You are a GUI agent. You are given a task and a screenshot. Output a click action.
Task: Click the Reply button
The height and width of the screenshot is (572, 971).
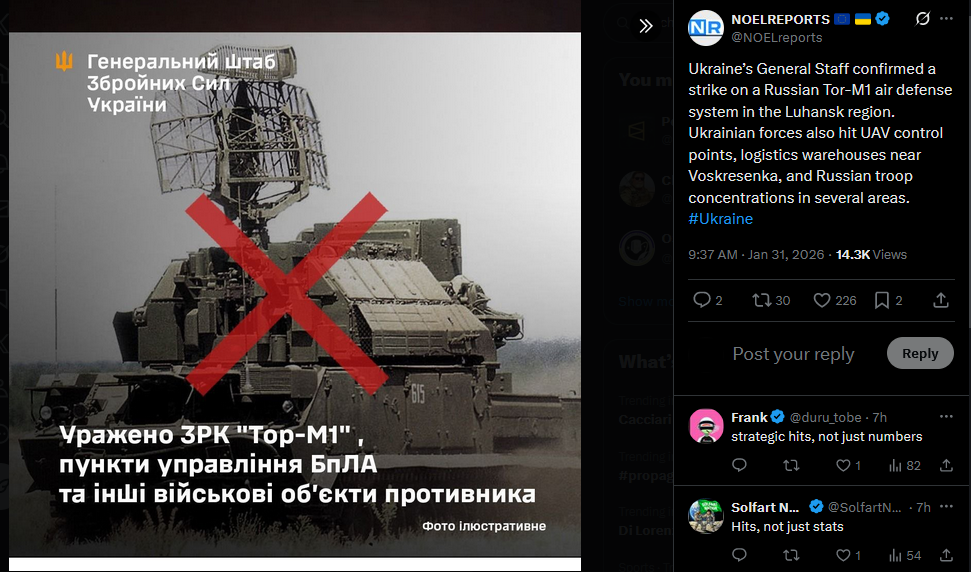click(920, 353)
